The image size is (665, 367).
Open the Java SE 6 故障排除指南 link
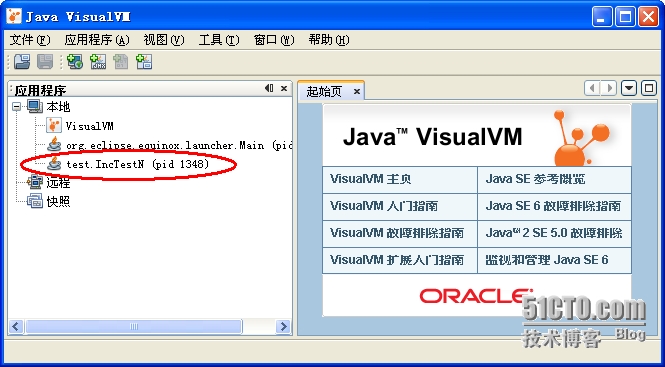click(553, 206)
